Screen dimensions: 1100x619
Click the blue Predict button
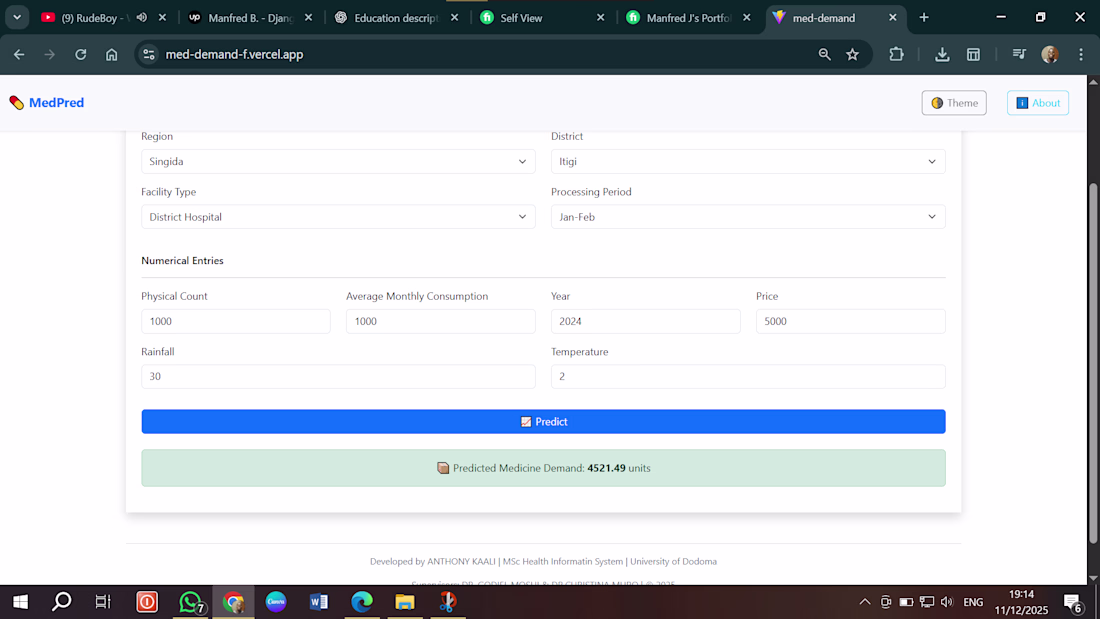[543, 422]
